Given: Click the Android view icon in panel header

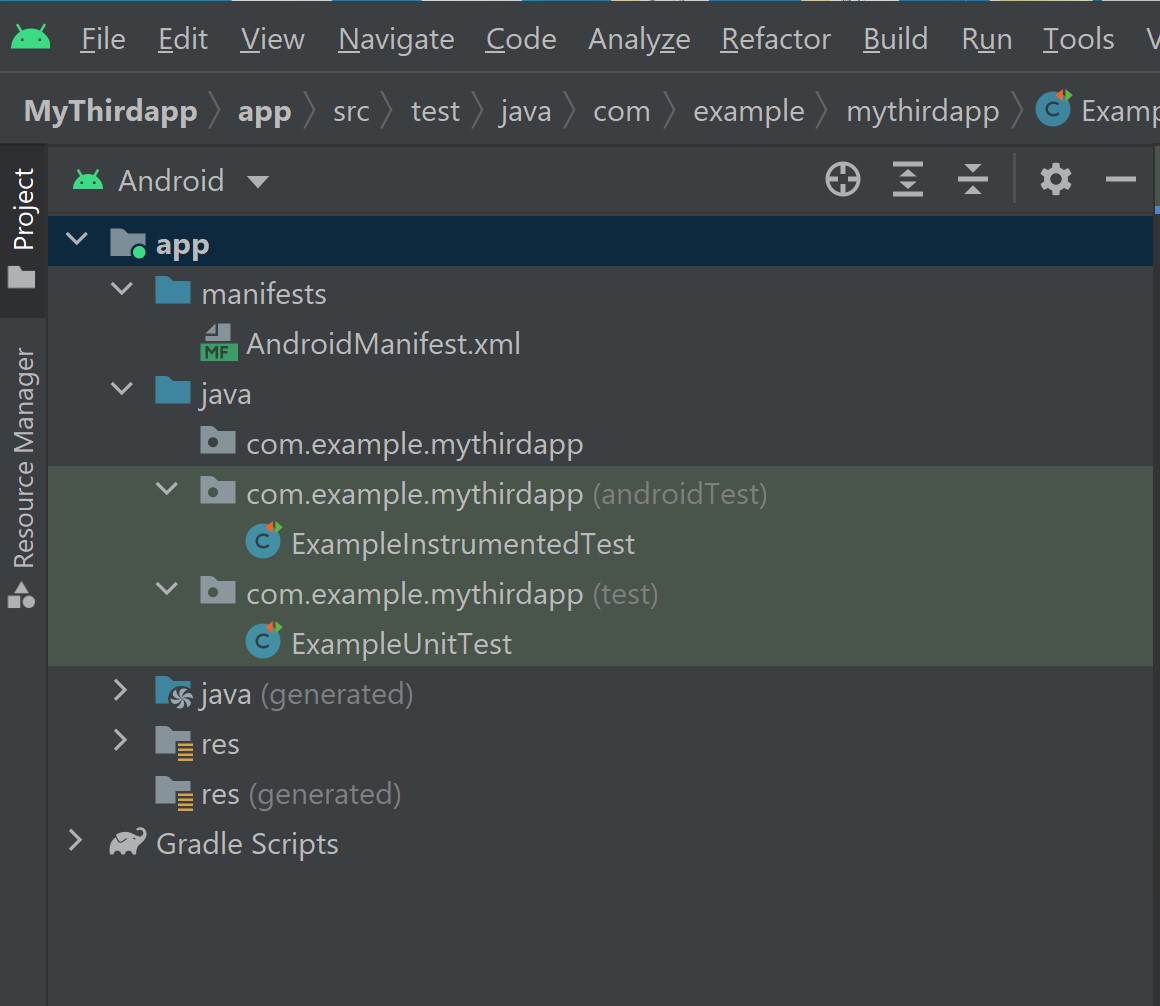Looking at the screenshot, I should 88,180.
